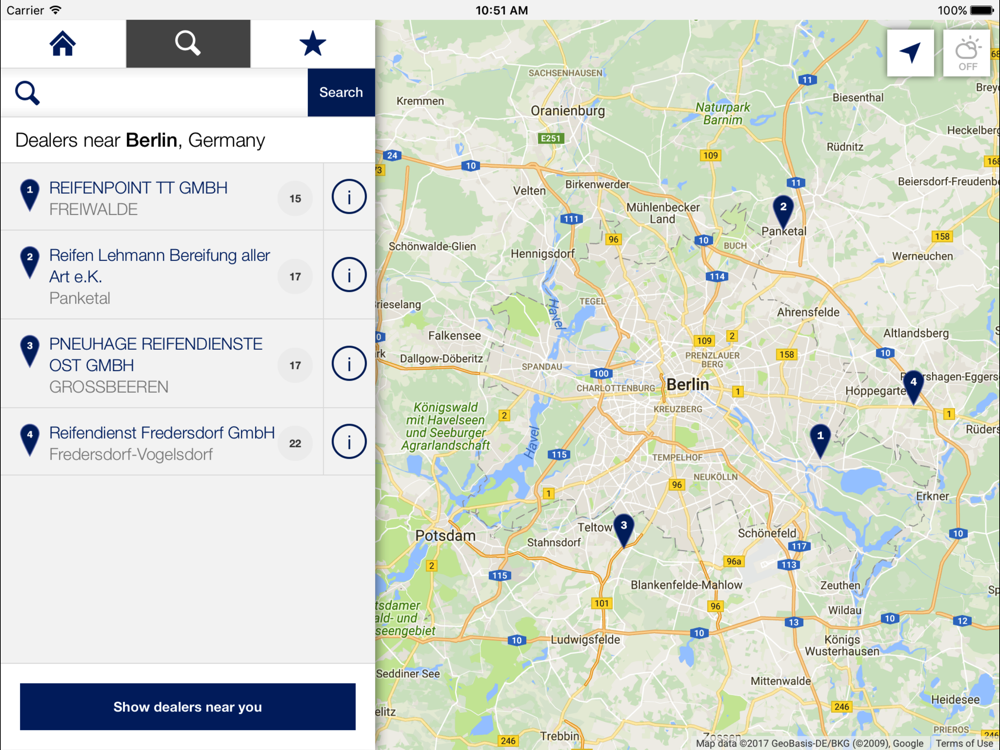Click the Wi-Fi status icon
Screen dimensions: 1000x750
point(55,10)
